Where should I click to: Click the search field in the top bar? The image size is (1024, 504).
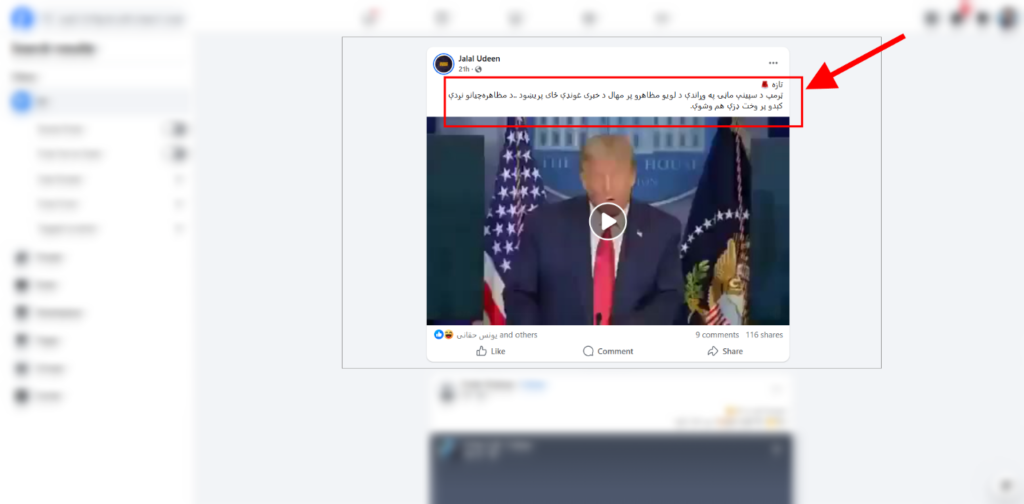112,19
